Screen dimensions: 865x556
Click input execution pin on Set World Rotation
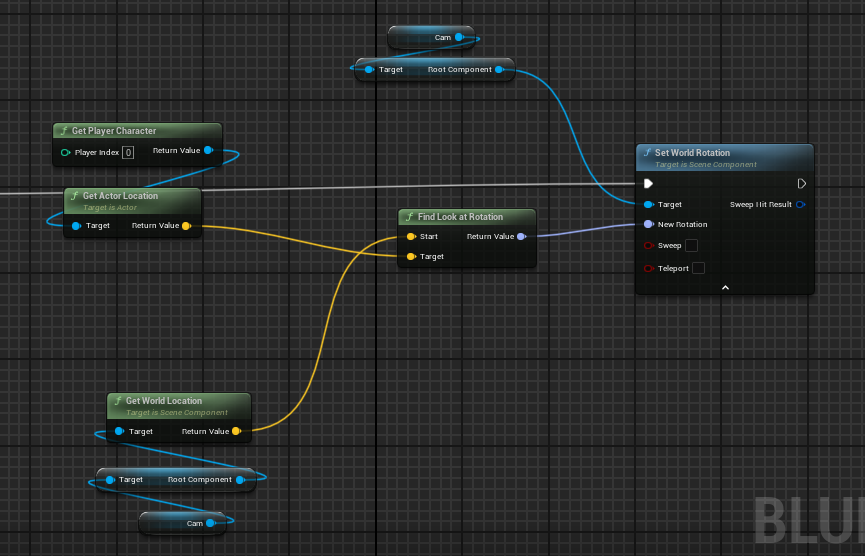(648, 183)
